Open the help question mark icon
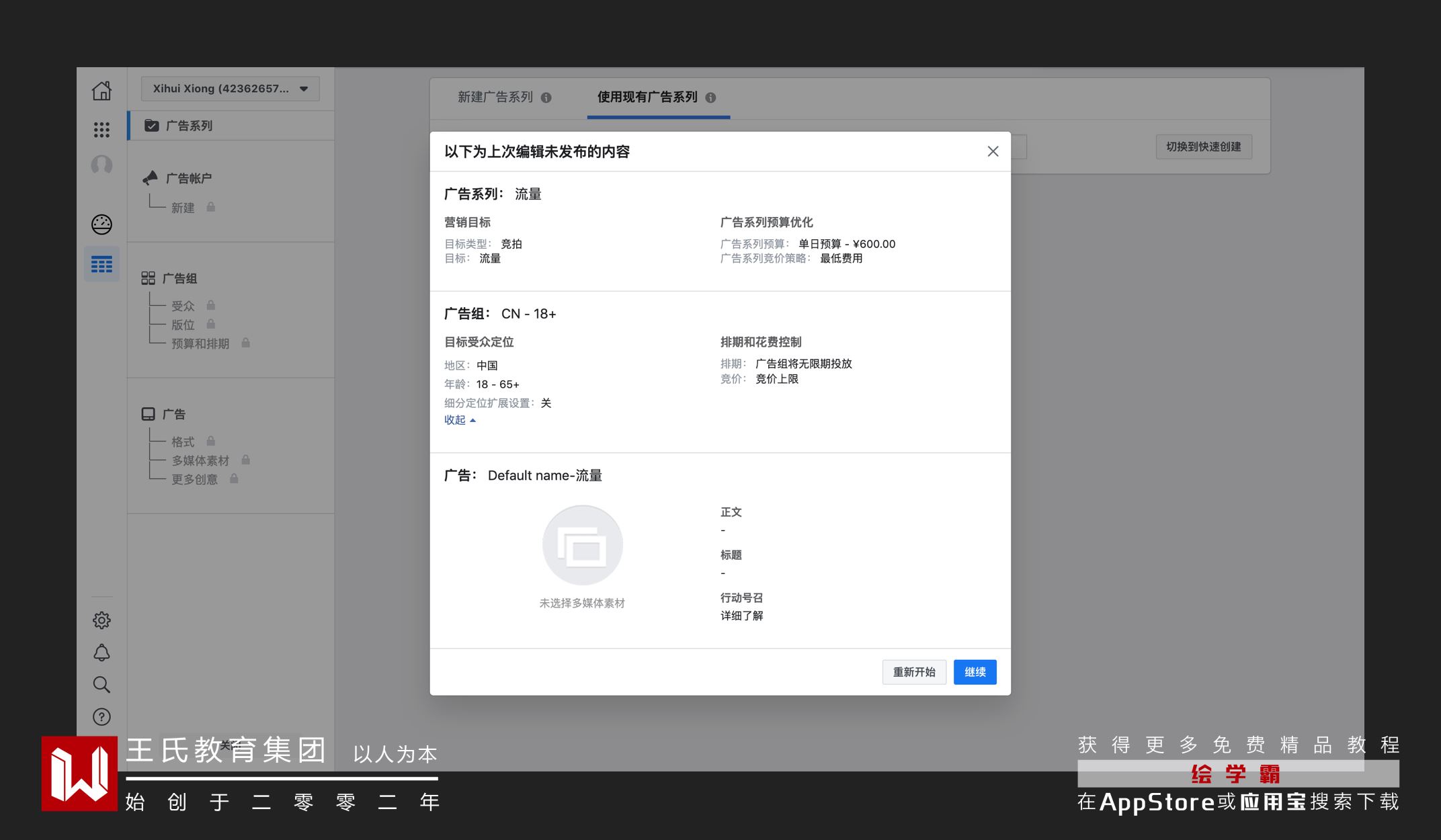Image resolution: width=1441 pixels, height=840 pixels. pos(101,717)
